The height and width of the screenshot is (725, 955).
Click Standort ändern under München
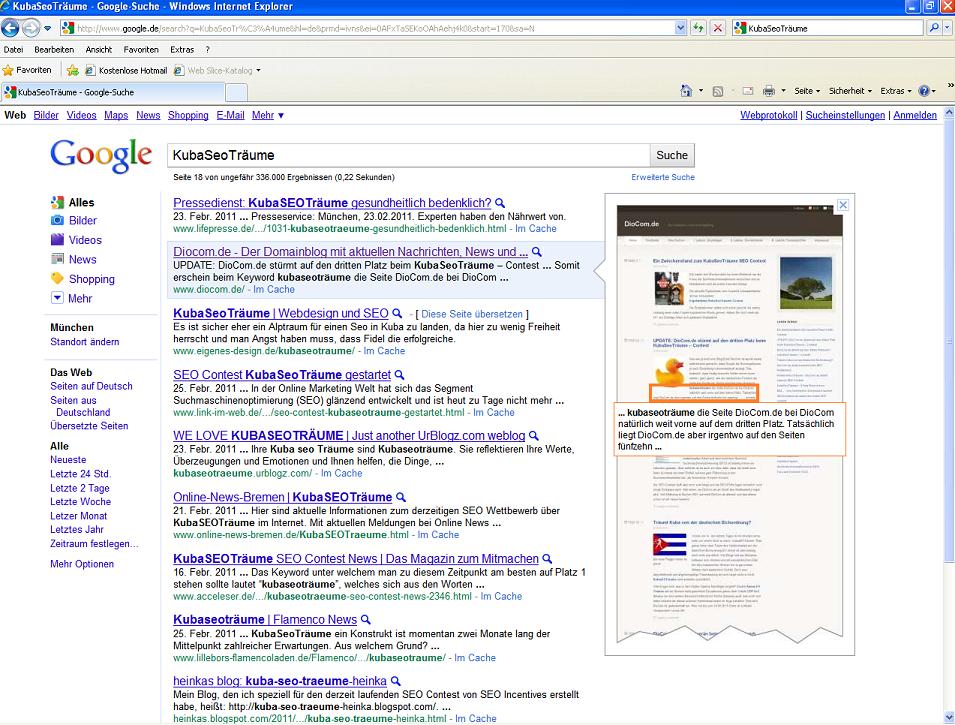click(x=85, y=342)
